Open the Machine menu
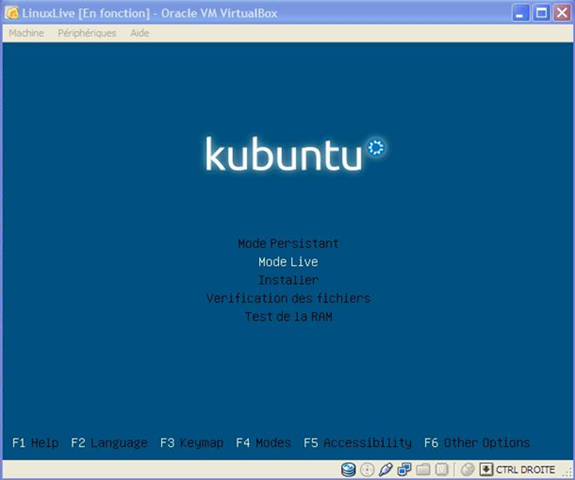Screen dimensions: 575x480 point(26,33)
